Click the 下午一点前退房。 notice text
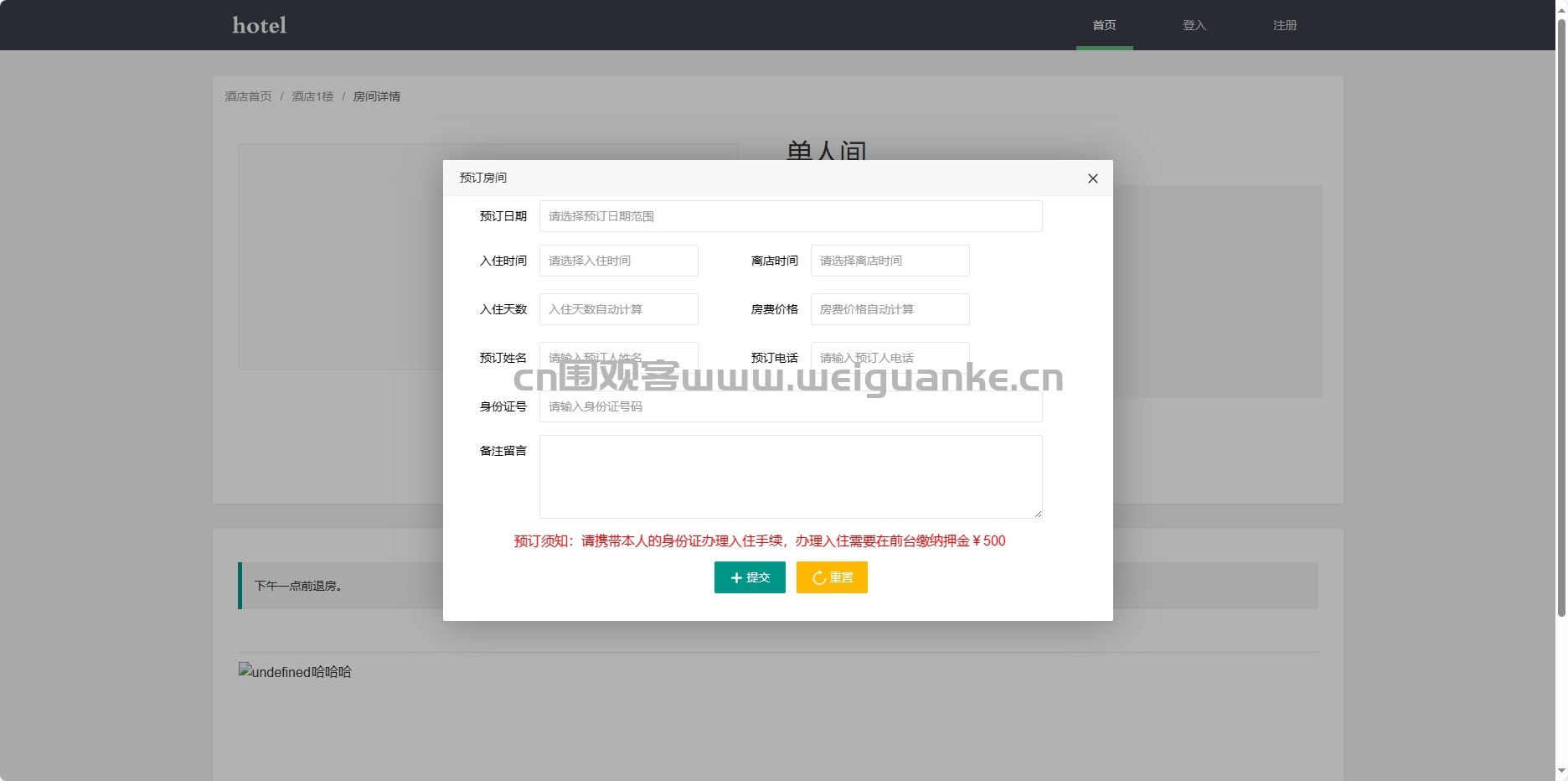Viewport: 1568px width, 781px height. [x=298, y=586]
